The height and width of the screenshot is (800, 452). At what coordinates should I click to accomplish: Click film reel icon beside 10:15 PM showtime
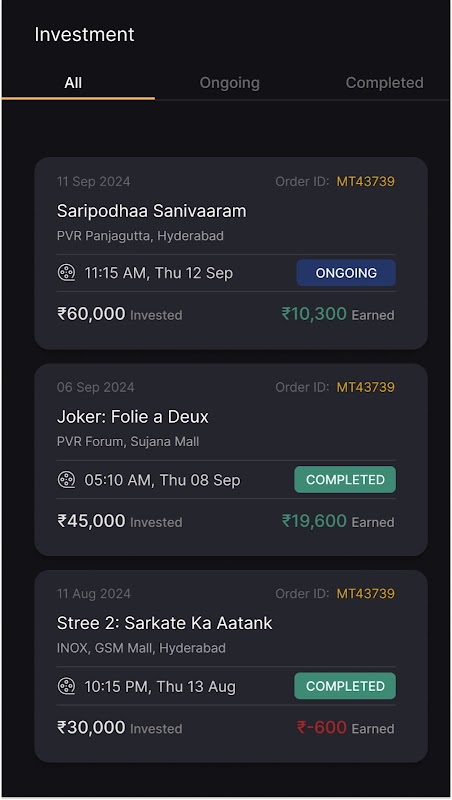pos(66,686)
